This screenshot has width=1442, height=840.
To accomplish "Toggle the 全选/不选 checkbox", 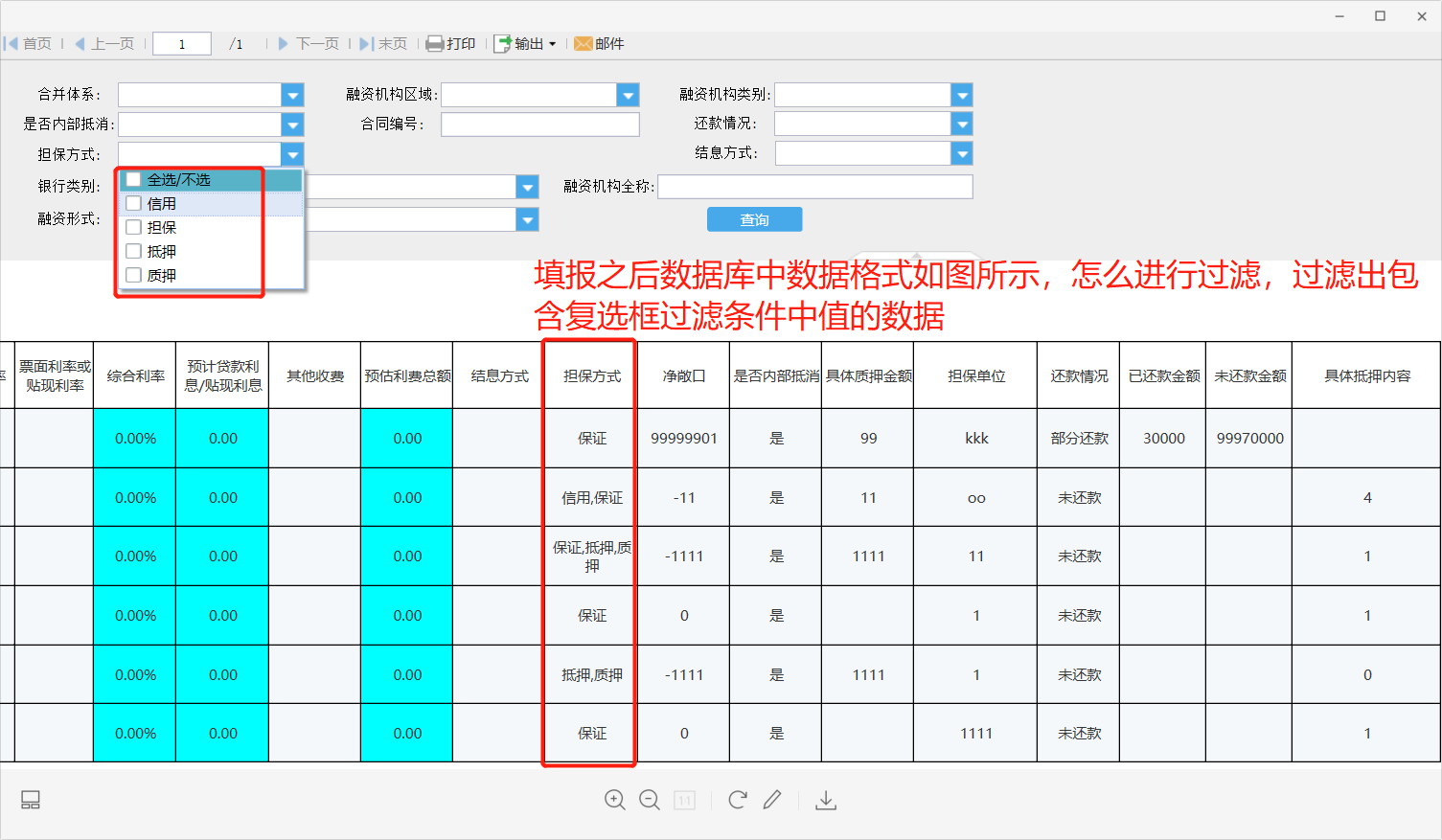I will [x=134, y=179].
